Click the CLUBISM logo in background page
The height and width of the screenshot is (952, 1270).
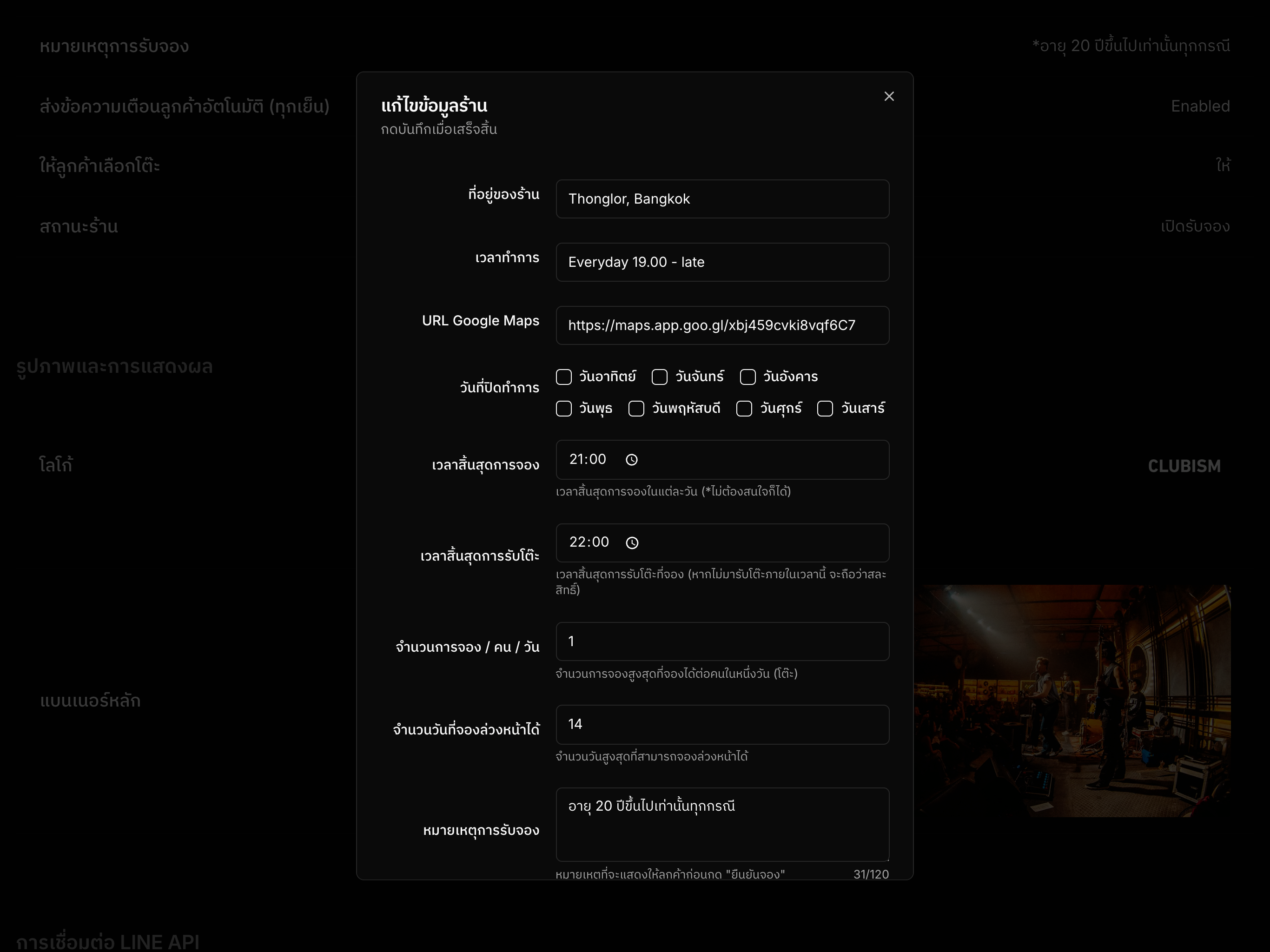click(x=1184, y=466)
